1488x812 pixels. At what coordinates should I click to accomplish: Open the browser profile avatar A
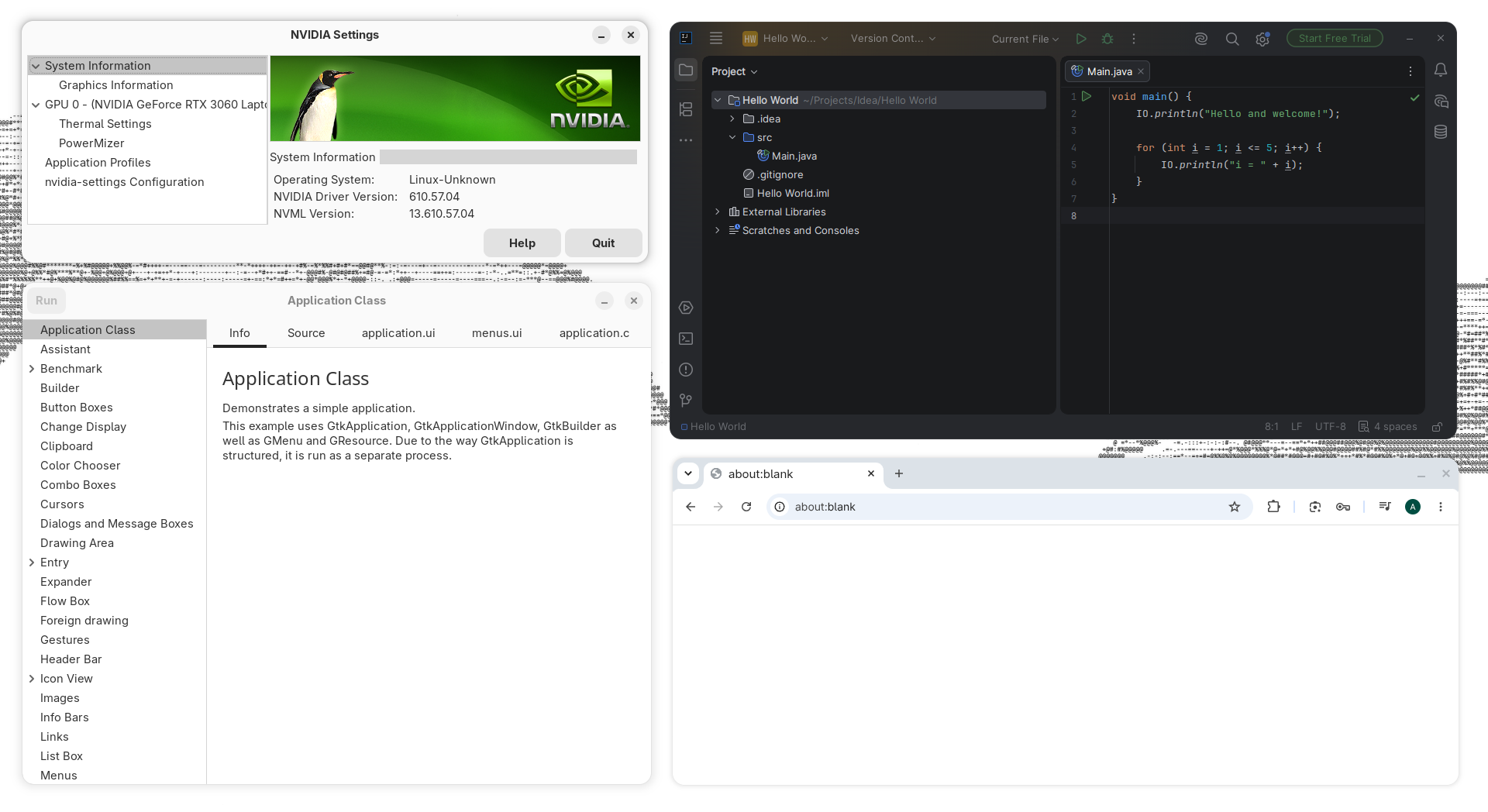point(1413,507)
